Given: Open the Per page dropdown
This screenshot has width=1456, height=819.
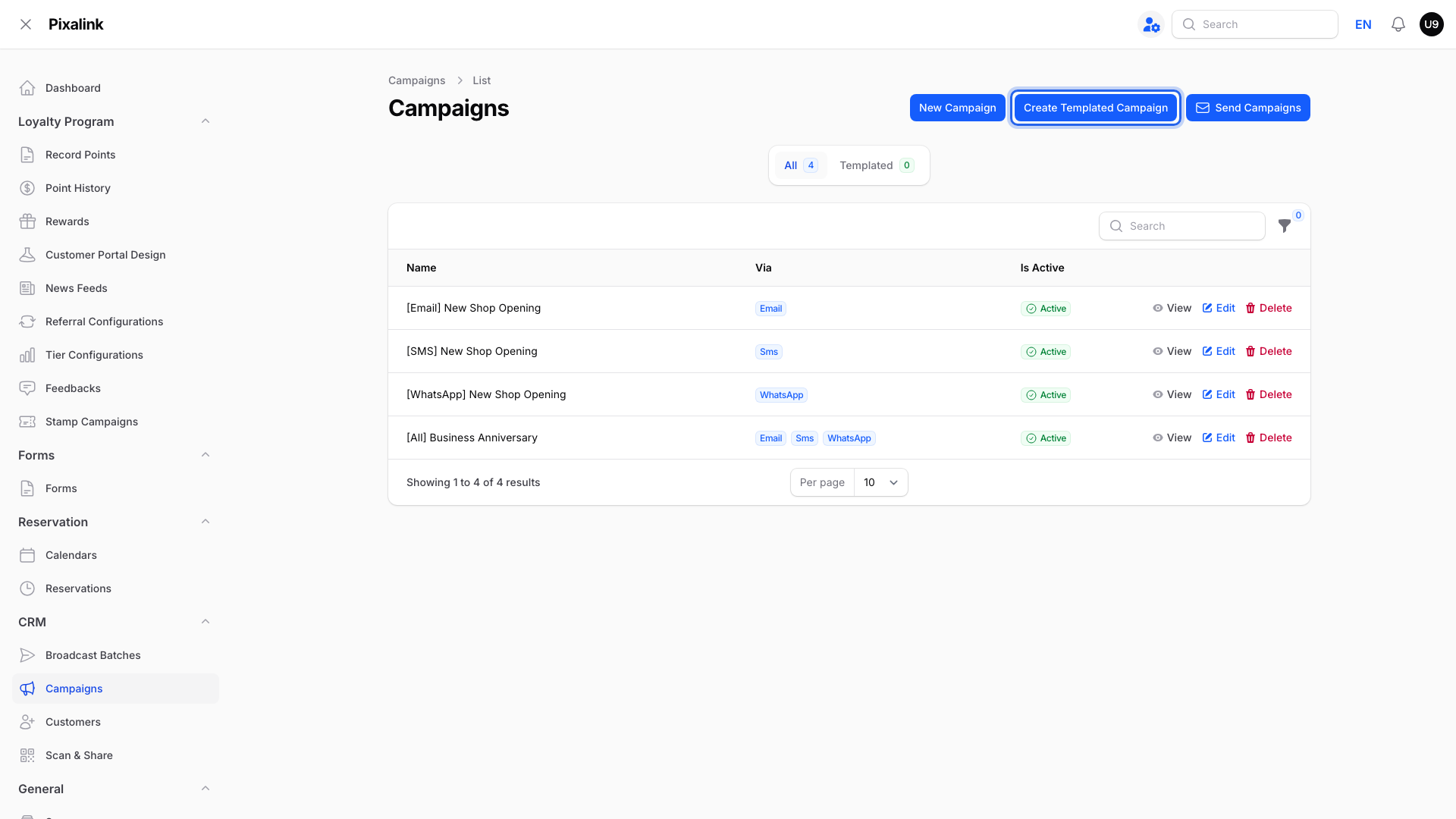Looking at the screenshot, I should [x=880, y=482].
